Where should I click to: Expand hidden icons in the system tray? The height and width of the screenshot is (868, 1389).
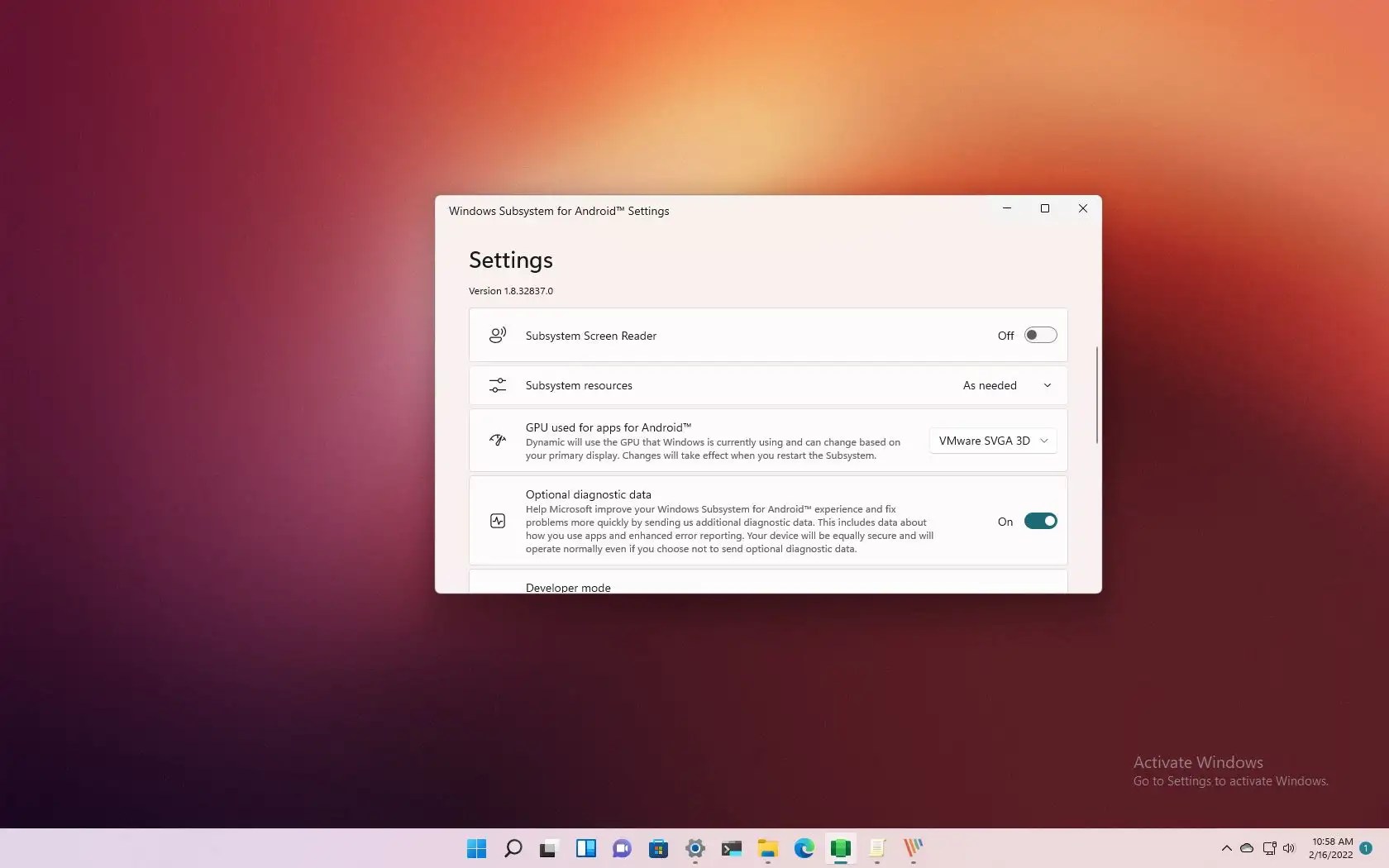click(1226, 849)
